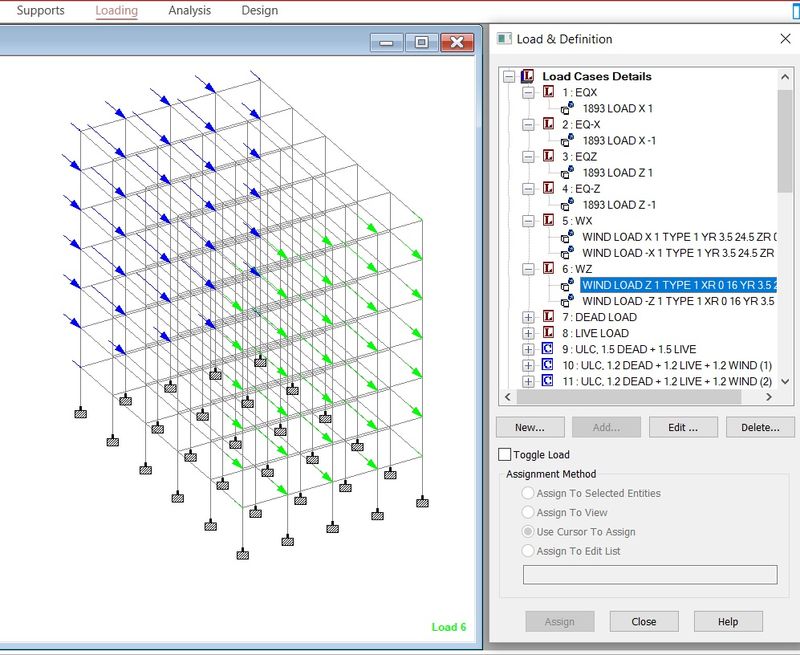Click the load case icon beside 5 : WX

(x=548, y=220)
